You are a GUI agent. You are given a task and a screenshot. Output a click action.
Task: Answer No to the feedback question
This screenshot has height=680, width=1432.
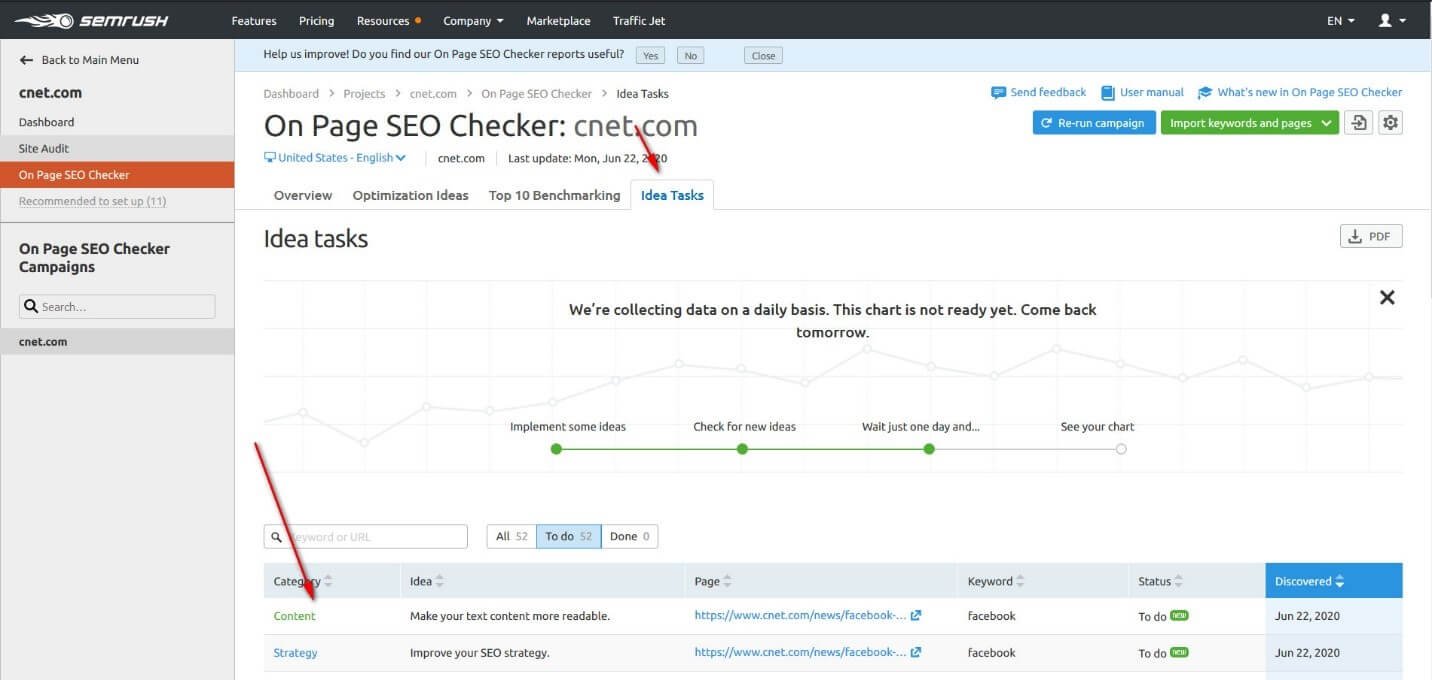pyautogui.click(x=690, y=56)
